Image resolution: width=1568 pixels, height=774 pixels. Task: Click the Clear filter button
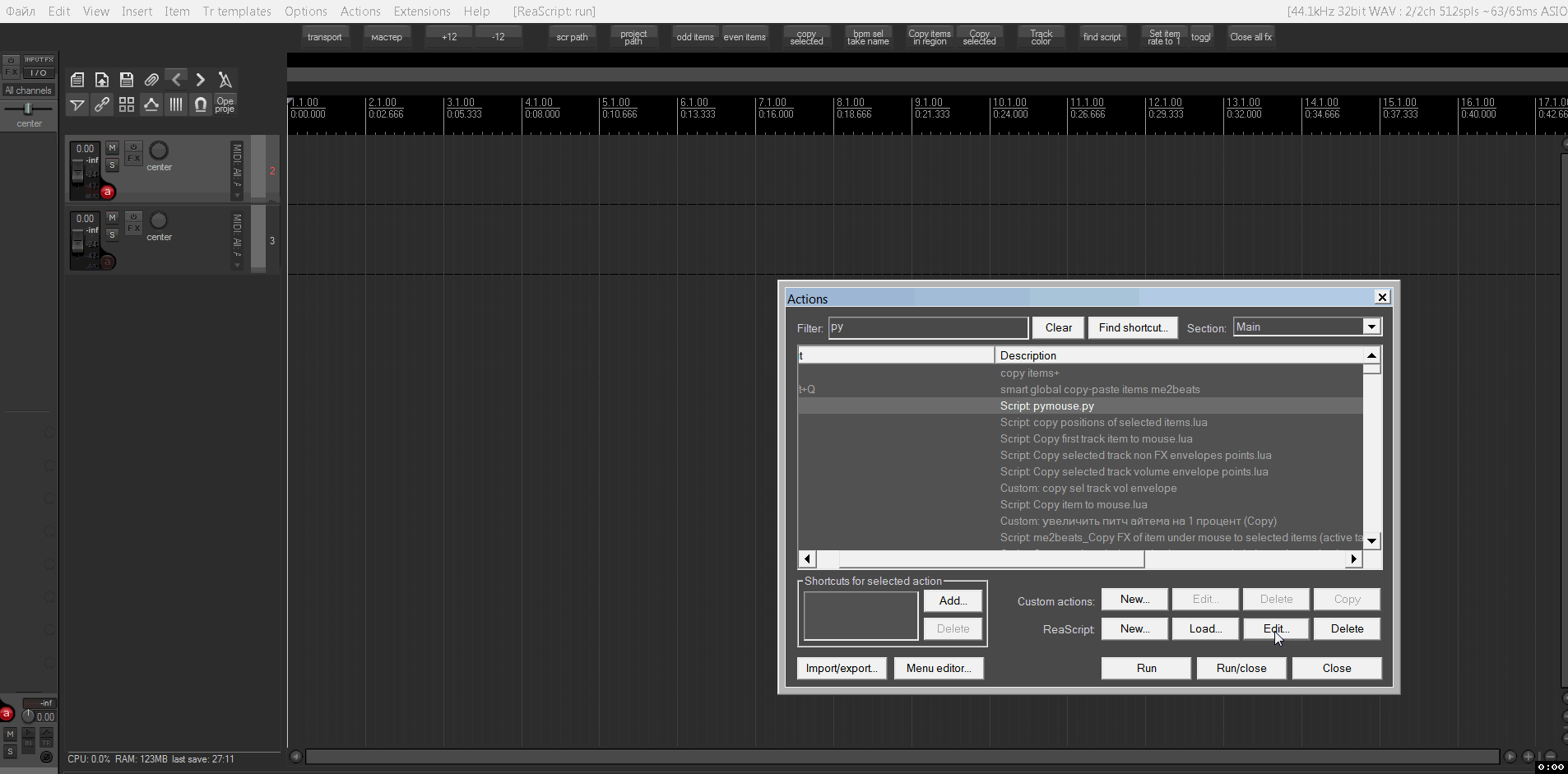point(1058,327)
